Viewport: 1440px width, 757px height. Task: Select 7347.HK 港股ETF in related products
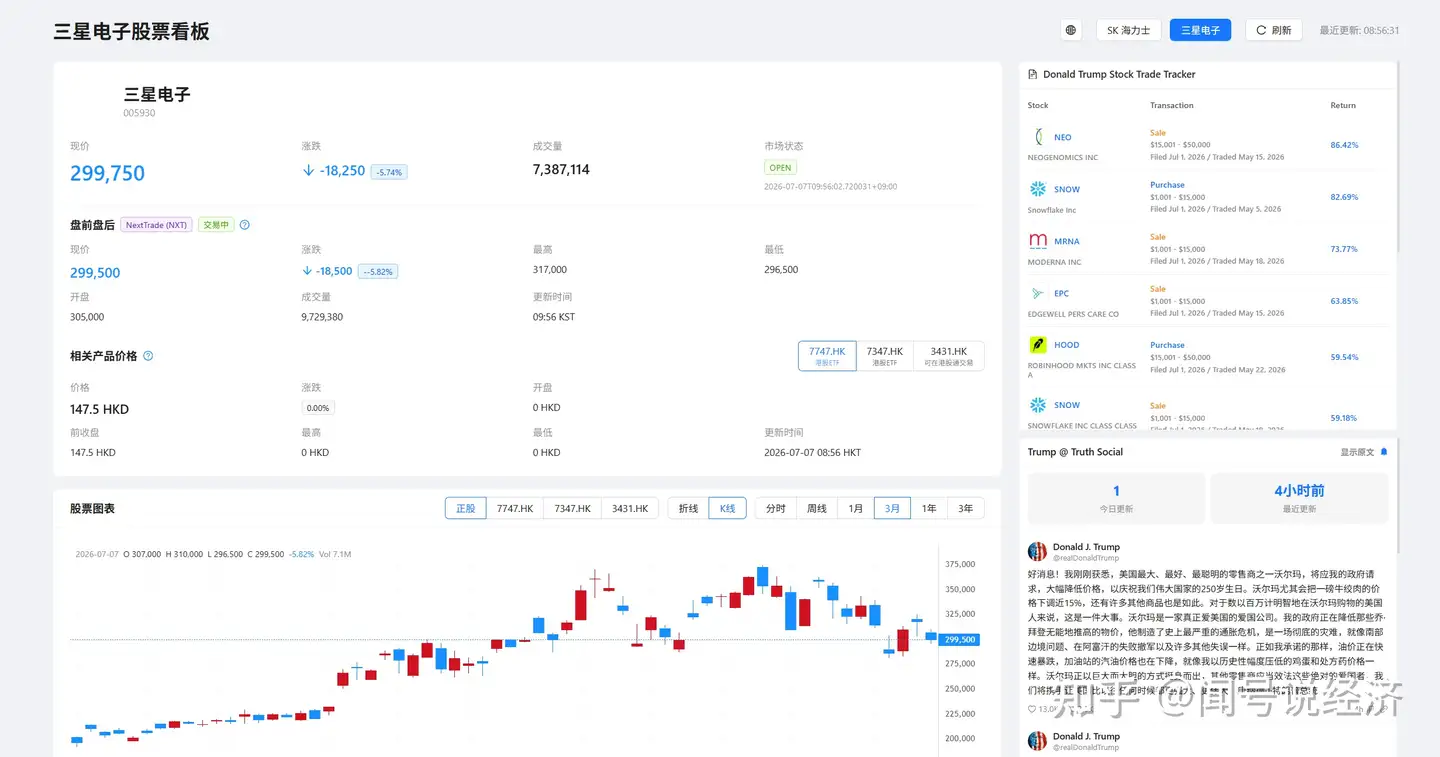[885, 356]
